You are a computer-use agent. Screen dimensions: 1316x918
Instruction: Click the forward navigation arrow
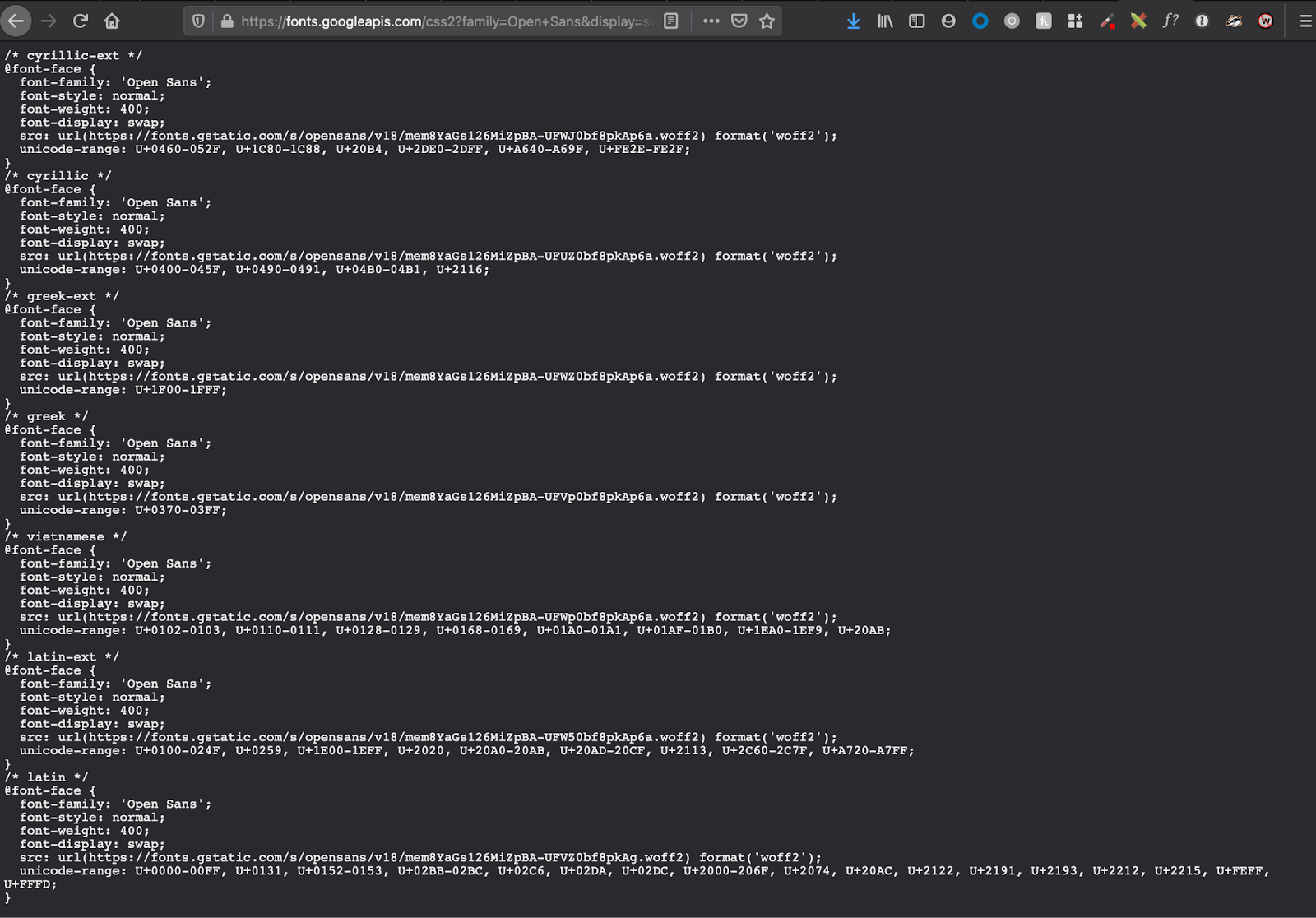pyautogui.click(x=49, y=21)
